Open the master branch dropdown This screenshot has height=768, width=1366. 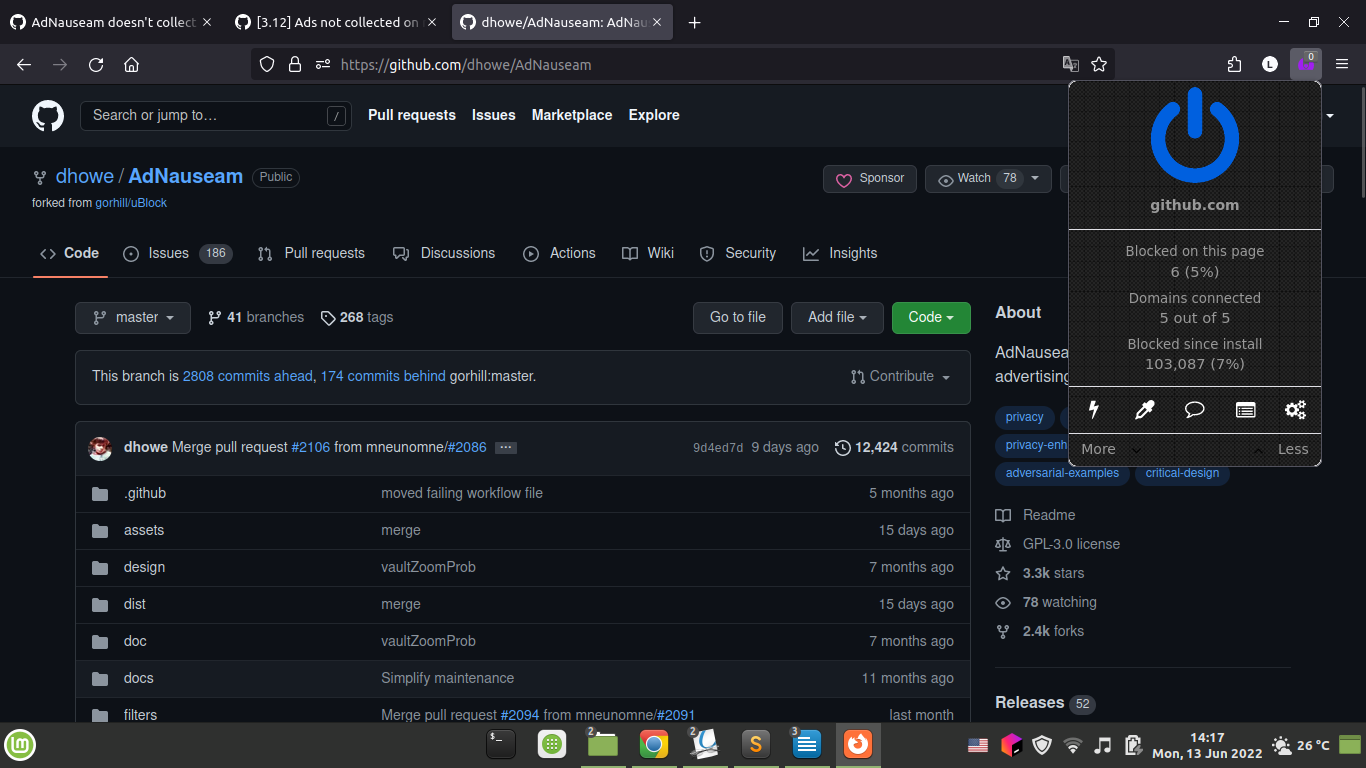pos(132,317)
